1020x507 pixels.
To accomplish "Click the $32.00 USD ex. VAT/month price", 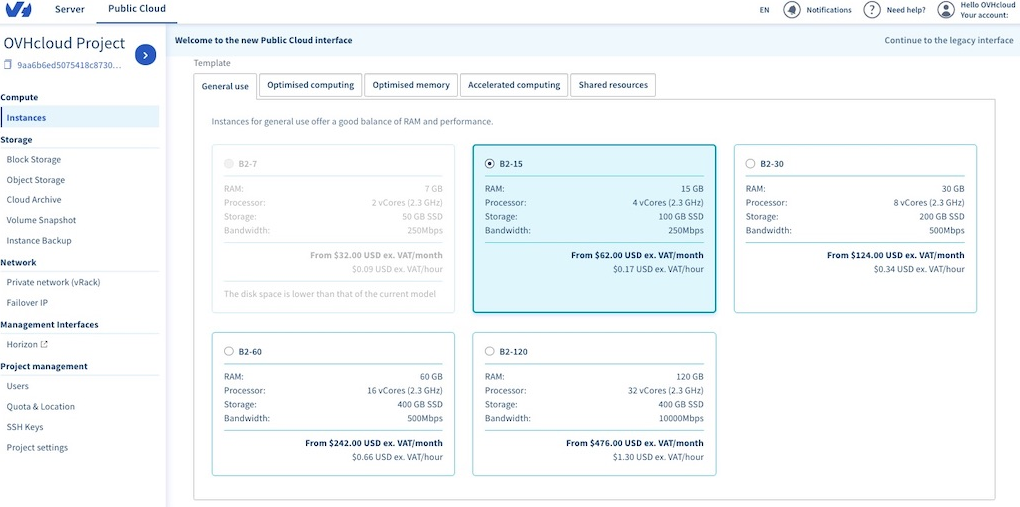I will (x=377, y=255).
